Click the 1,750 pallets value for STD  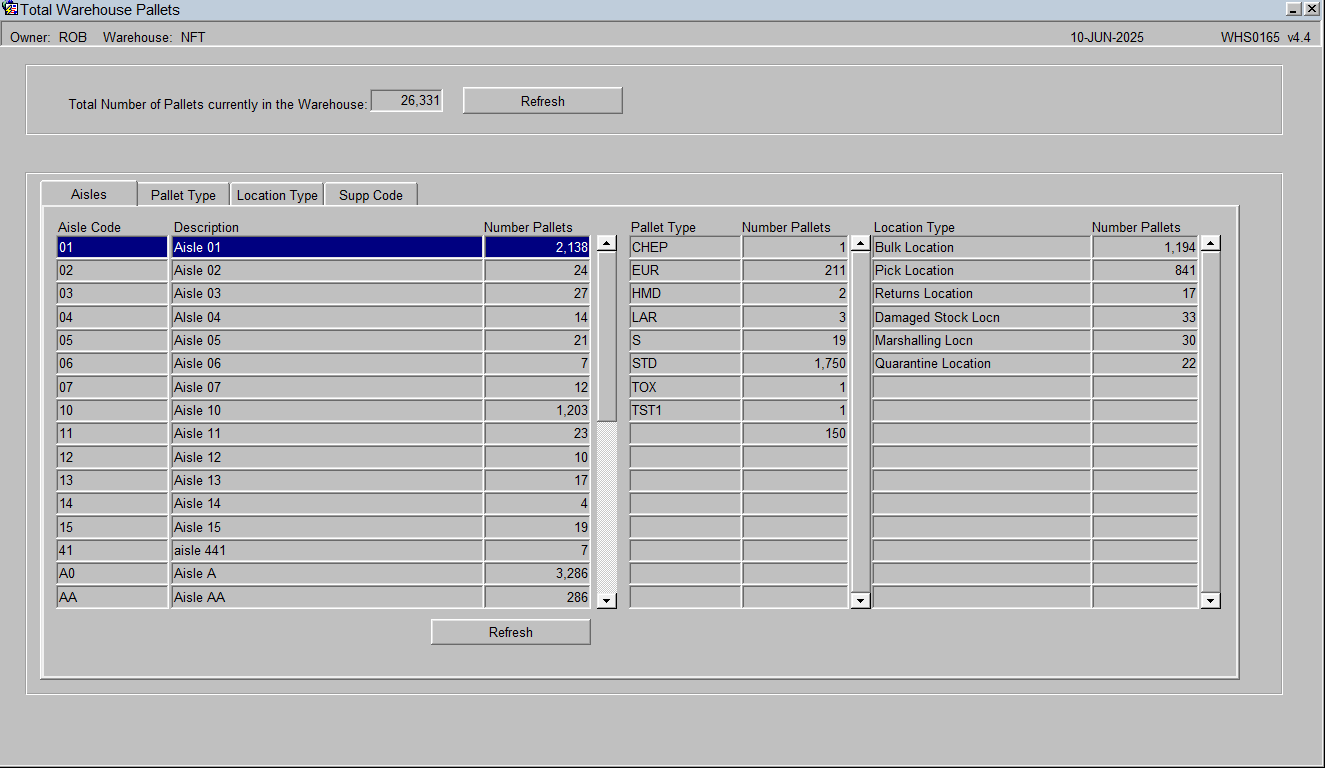[x=795, y=363]
